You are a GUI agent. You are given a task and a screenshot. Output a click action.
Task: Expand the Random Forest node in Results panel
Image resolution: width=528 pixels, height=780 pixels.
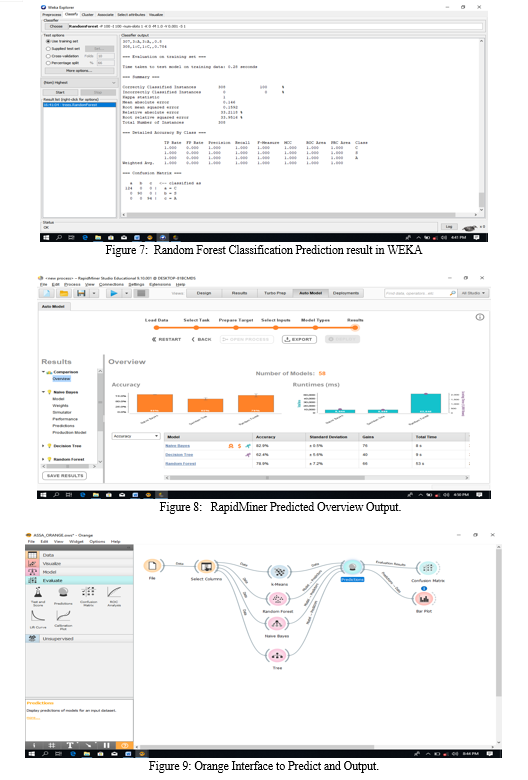[x=43, y=459]
